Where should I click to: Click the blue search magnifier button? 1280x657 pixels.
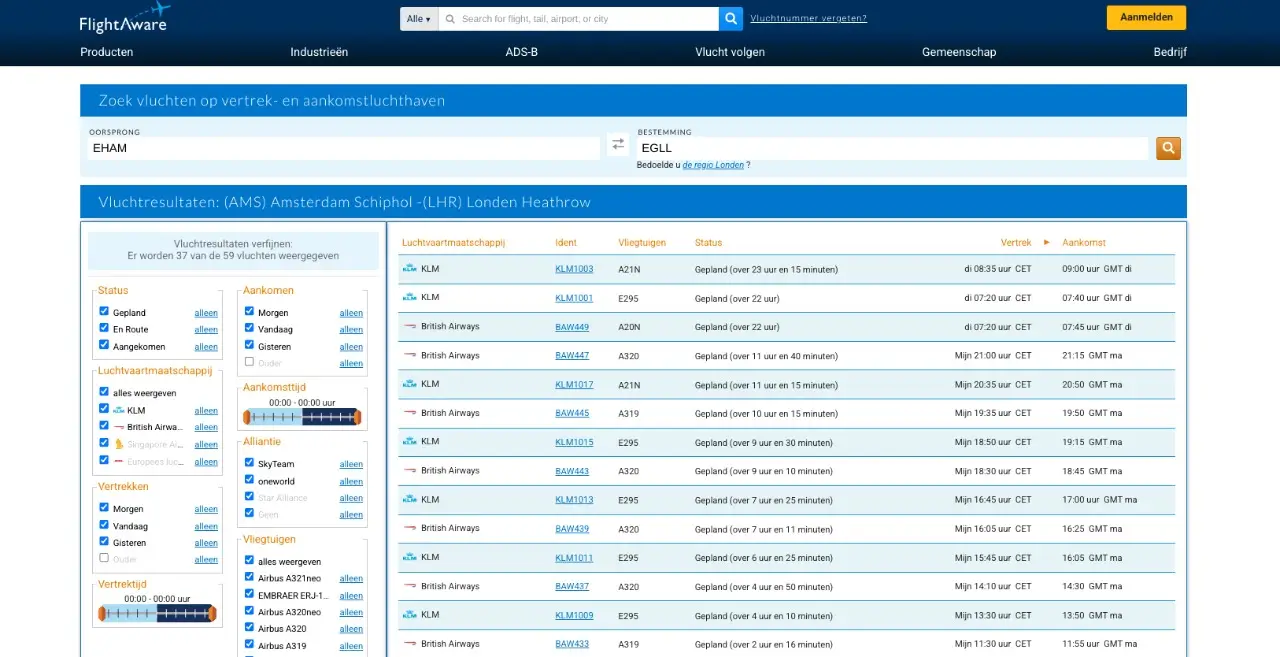(732, 19)
